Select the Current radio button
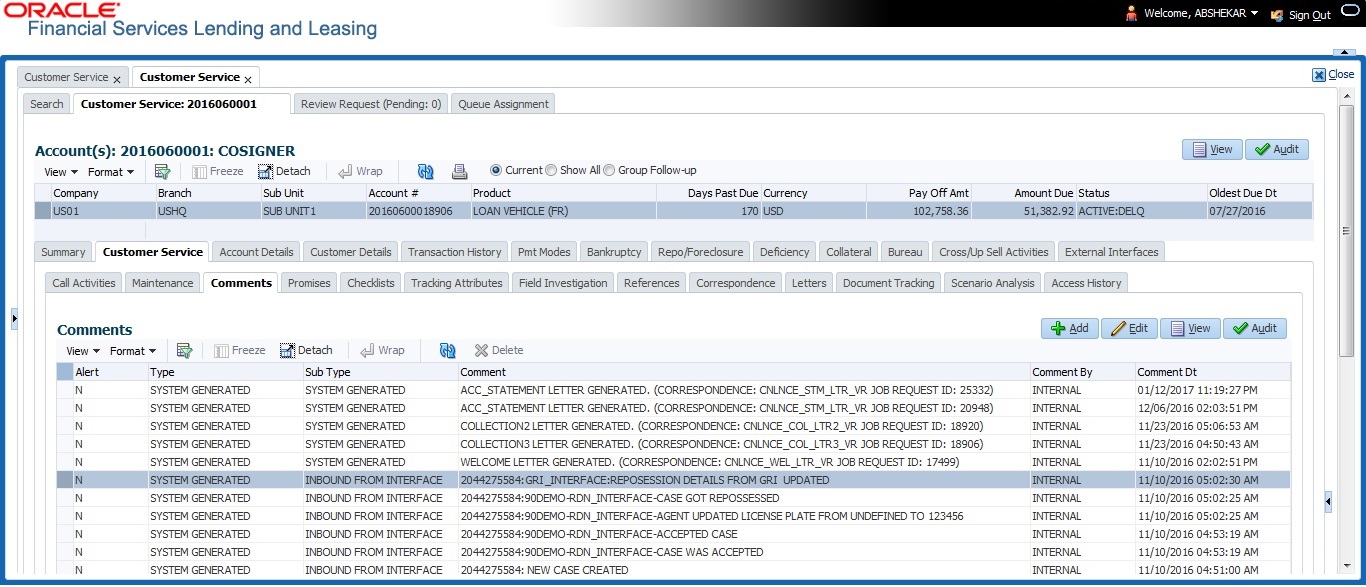This screenshot has width=1366, height=587. tap(496, 170)
